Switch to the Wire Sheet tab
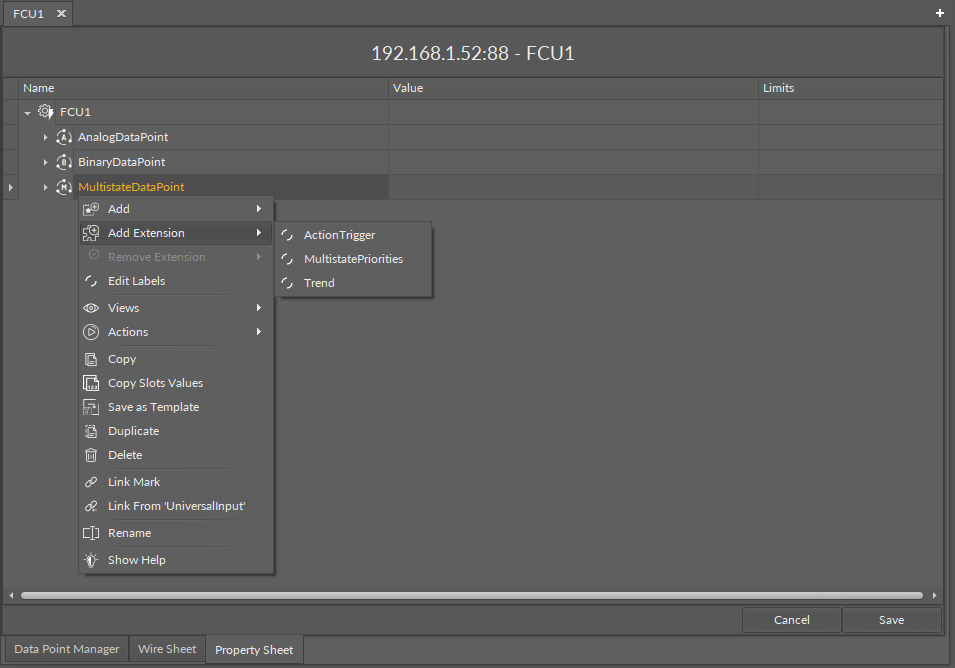The height and width of the screenshot is (668, 955). tap(166, 649)
